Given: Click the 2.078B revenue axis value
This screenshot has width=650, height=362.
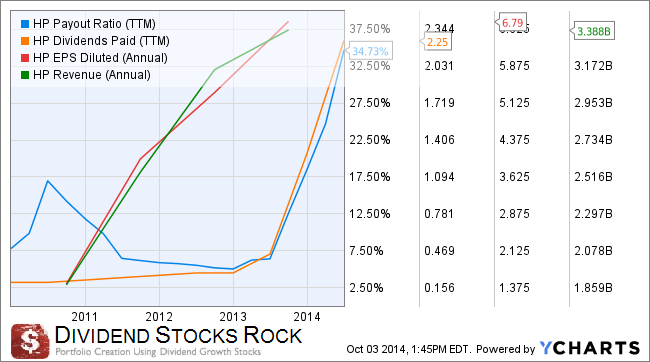Looking at the screenshot, I should tap(593, 251).
